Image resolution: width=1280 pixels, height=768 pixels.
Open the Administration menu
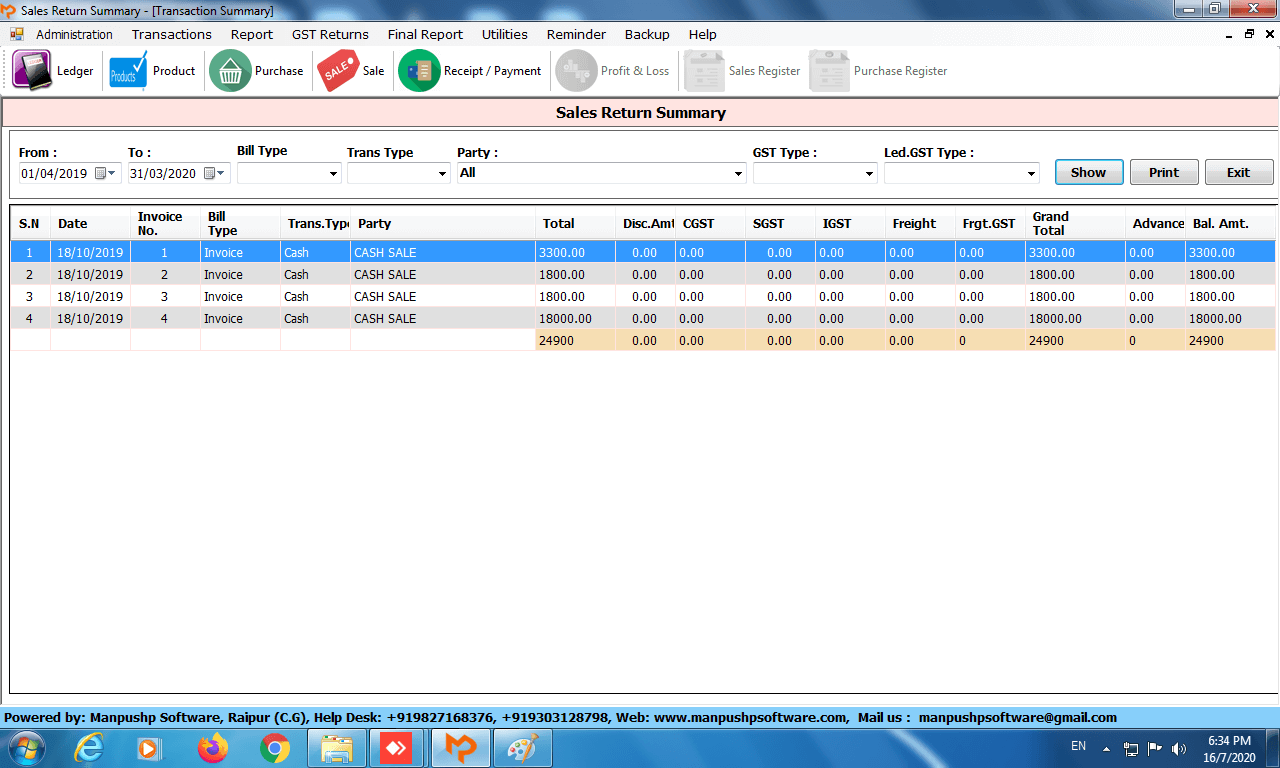(74, 34)
